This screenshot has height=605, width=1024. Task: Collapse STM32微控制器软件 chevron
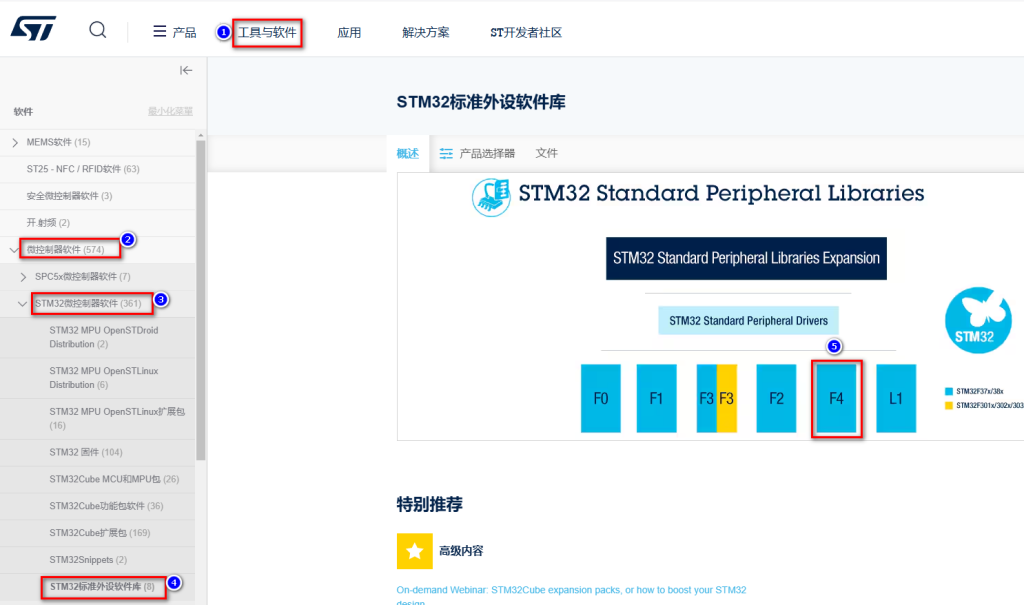[x=22, y=304]
